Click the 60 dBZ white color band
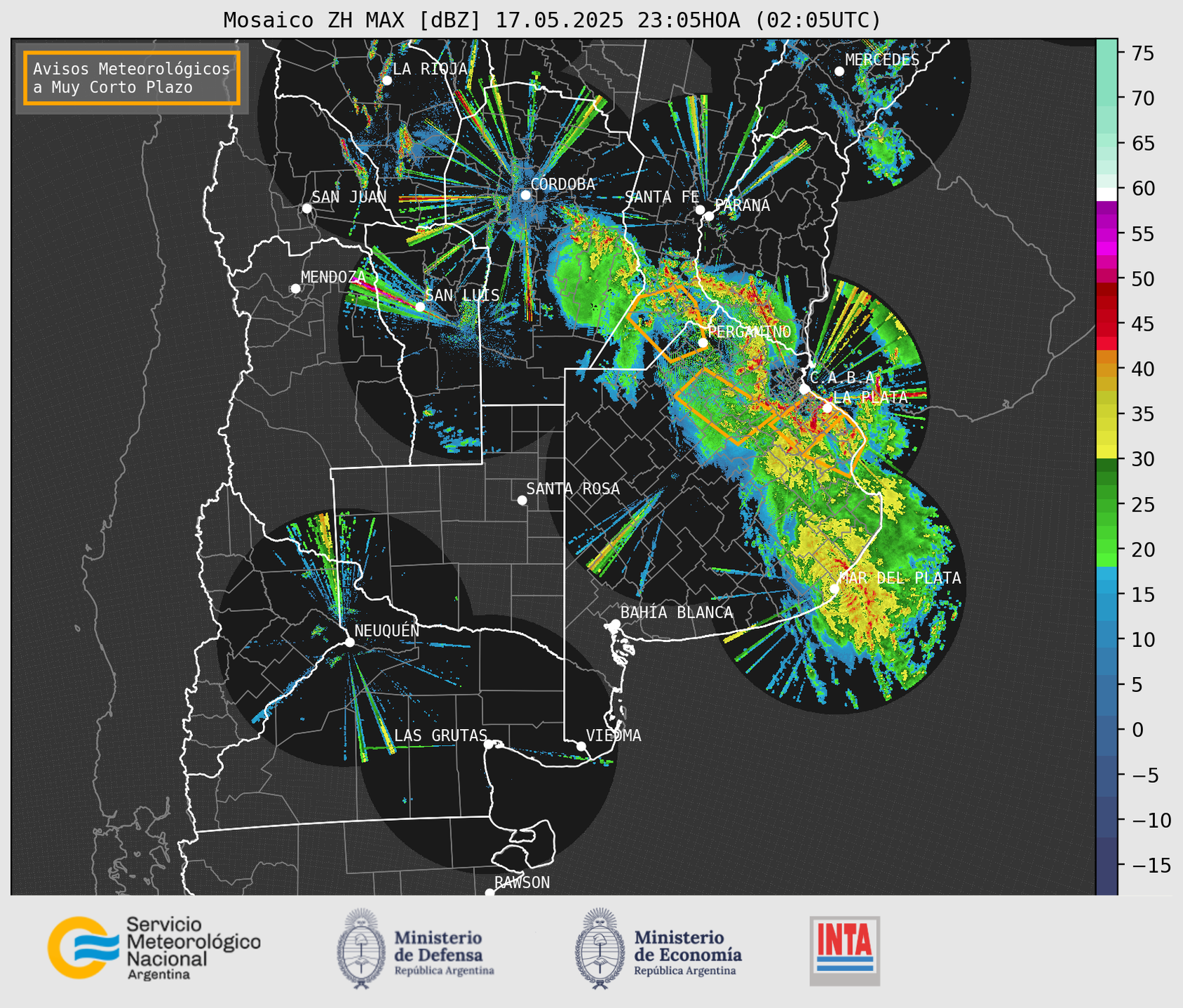The height and width of the screenshot is (1008, 1183). pos(1107,194)
